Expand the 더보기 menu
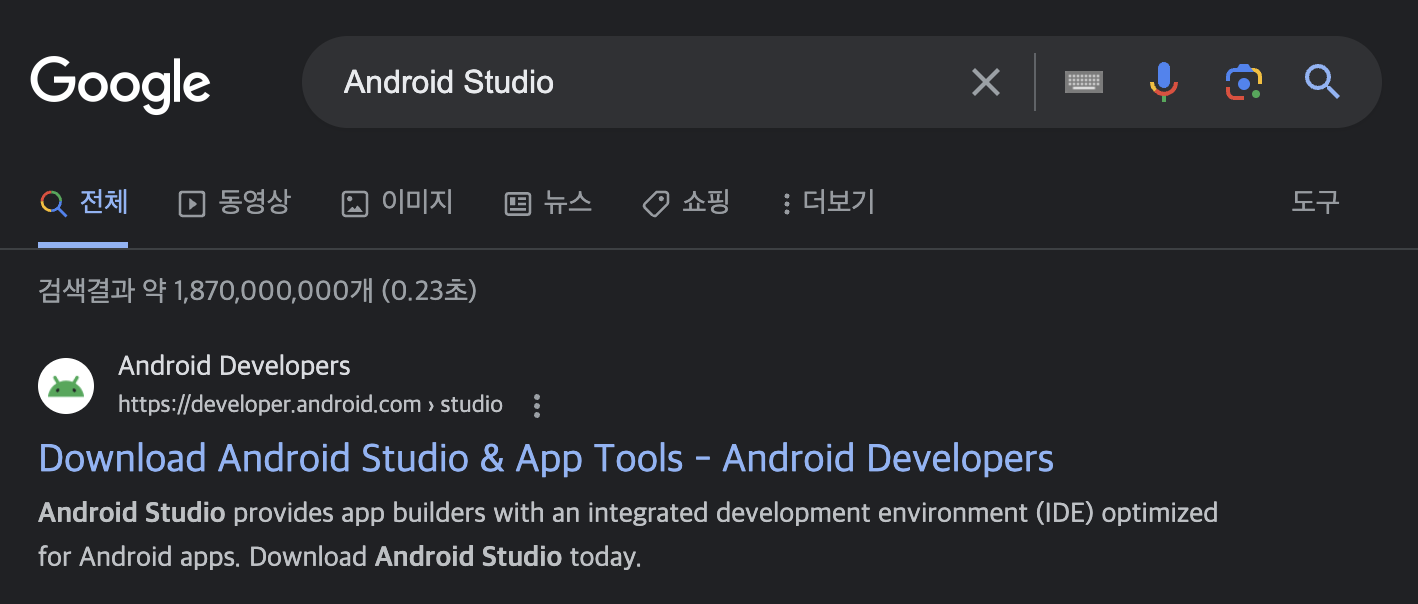This screenshot has width=1418, height=604. click(x=828, y=203)
